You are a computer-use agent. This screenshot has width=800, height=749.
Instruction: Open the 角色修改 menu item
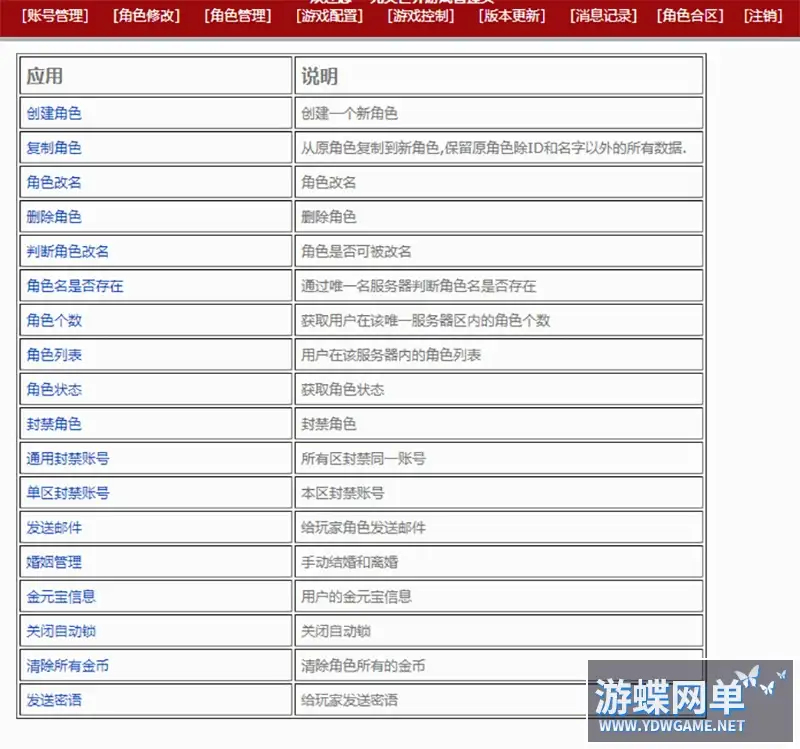coord(146,16)
